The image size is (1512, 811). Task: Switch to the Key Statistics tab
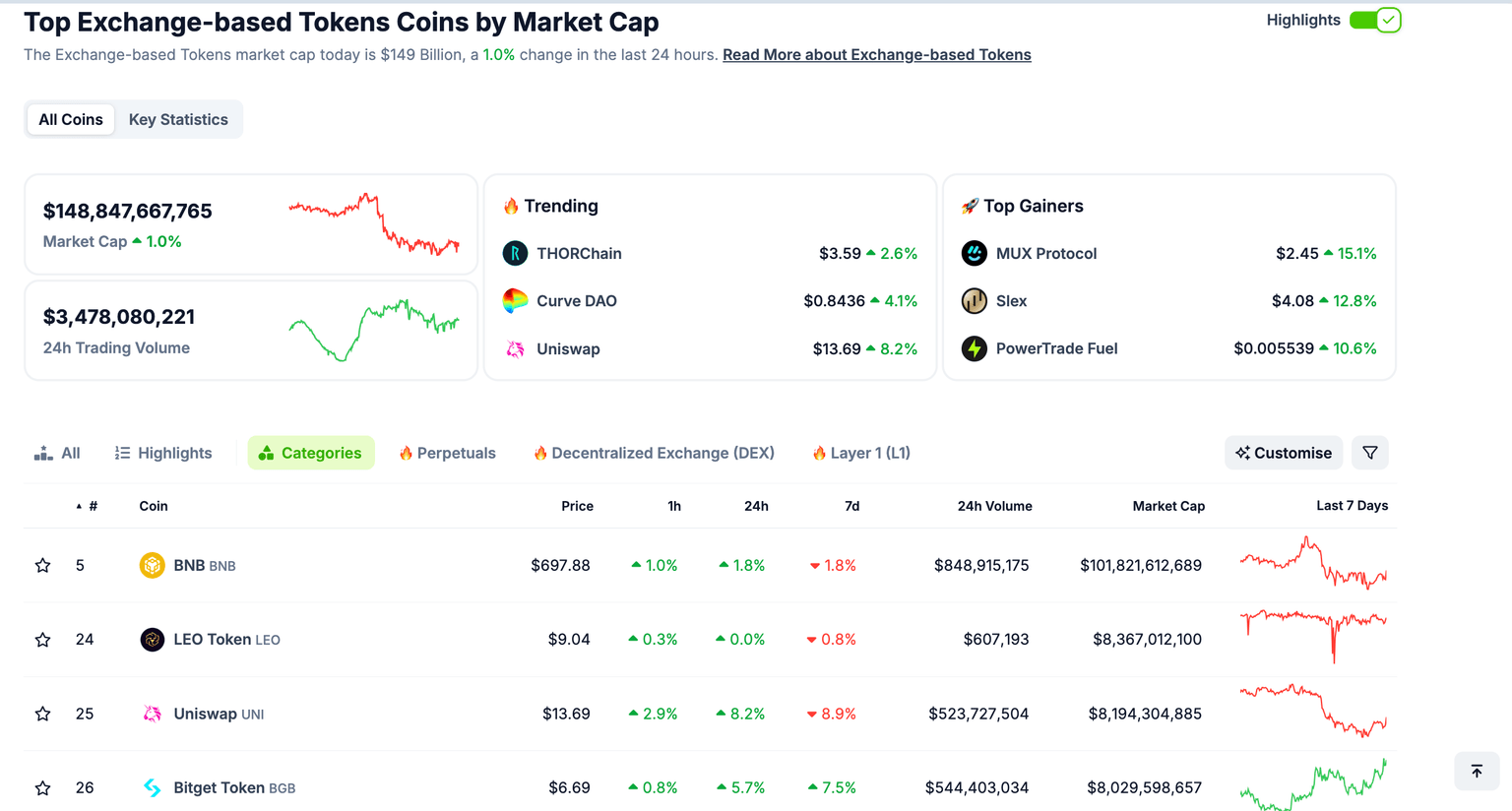[x=178, y=119]
